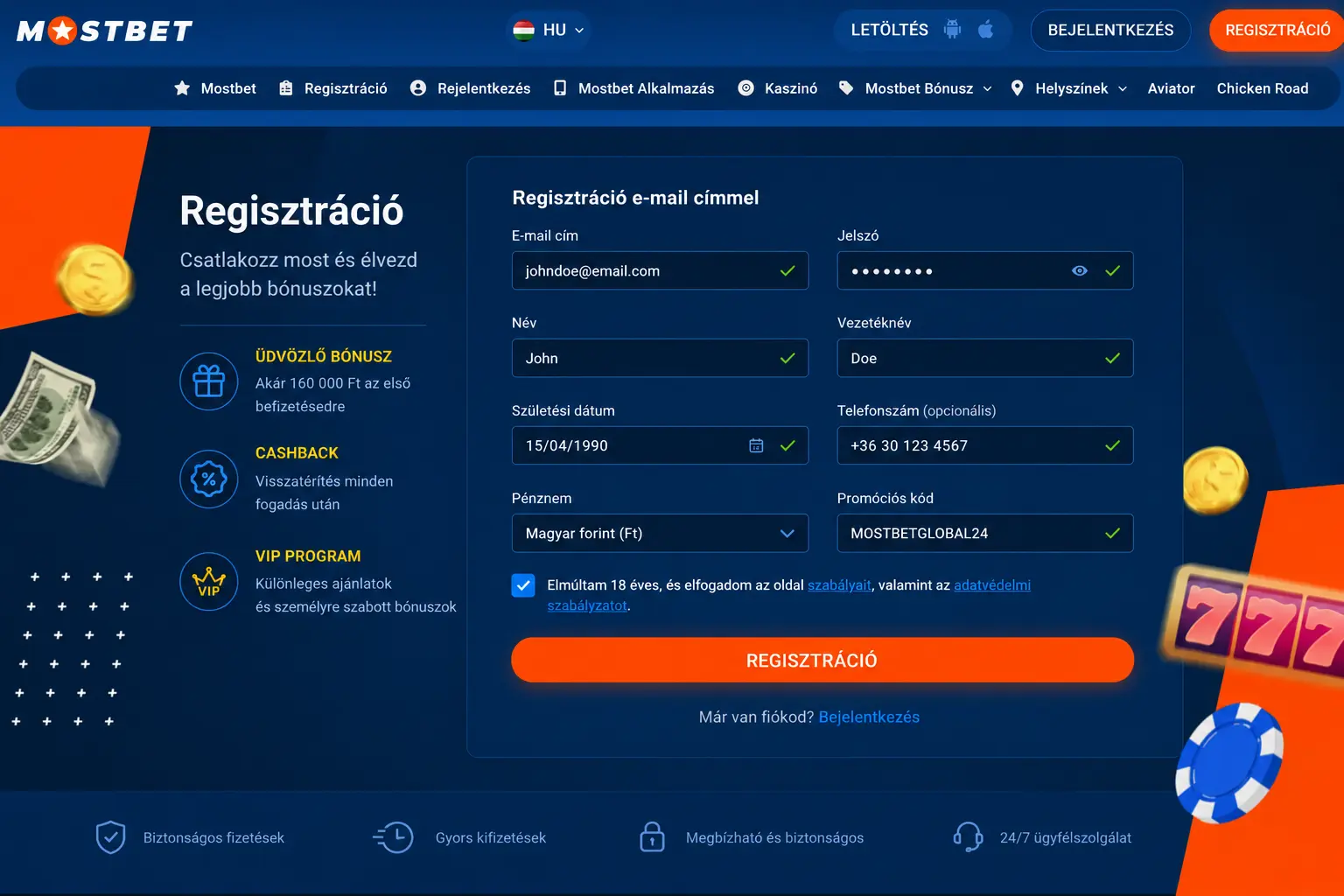Expand the Mostbet Bónusz submenu

pyautogui.click(x=987, y=88)
